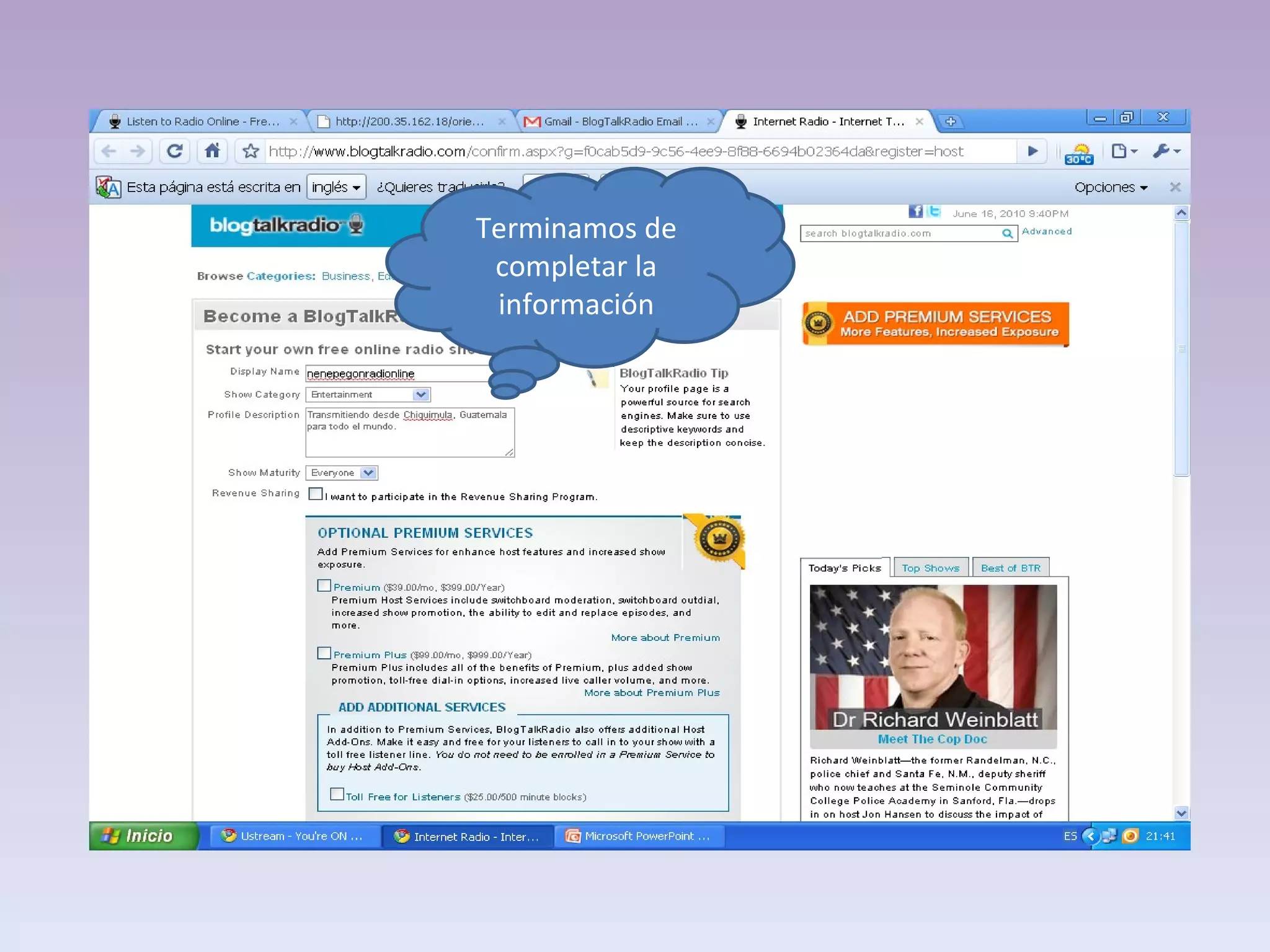This screenshot has height=952, width=1270.
Task: Tick the Premium $39.00/mo checkbox
Action: click(x=324, y=586)
